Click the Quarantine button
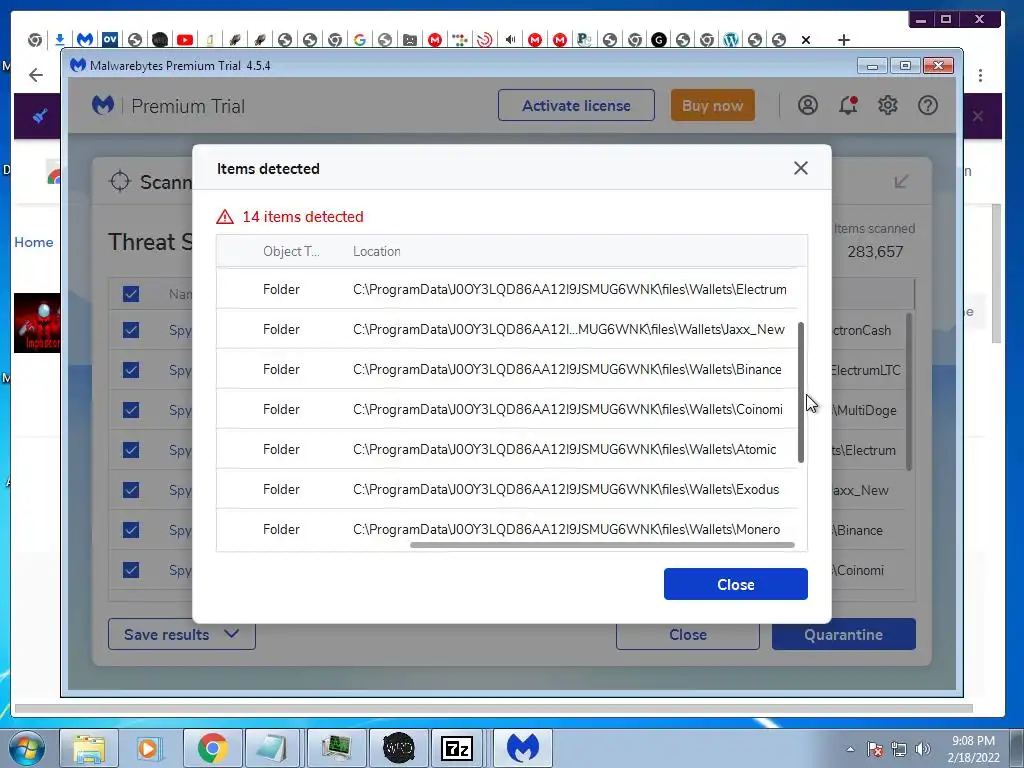 [844, 634]
